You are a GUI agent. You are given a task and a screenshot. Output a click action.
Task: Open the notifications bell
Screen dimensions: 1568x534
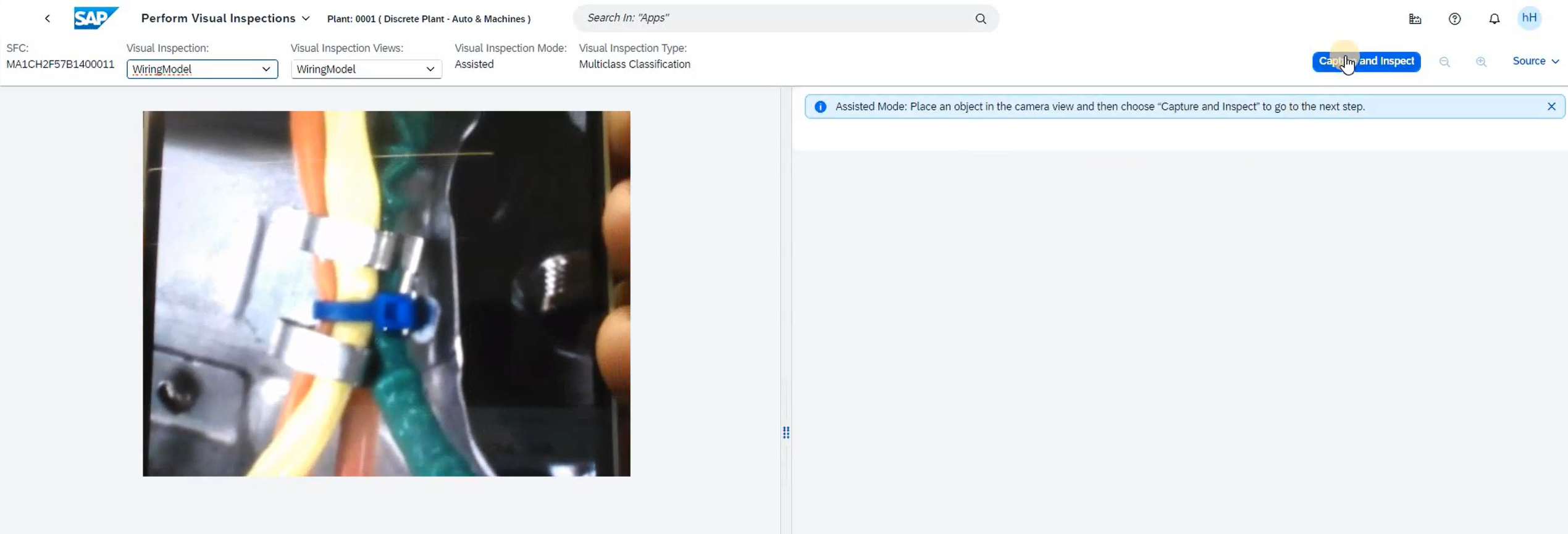1494,19
